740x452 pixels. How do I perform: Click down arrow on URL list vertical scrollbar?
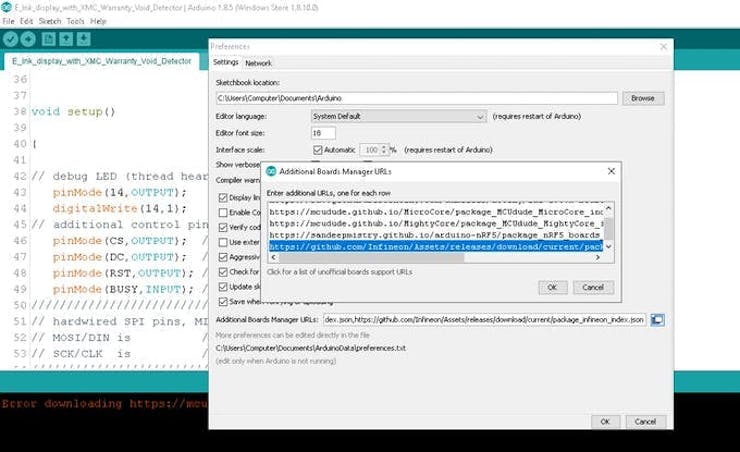pyautogui.click(x=609, y=246)
